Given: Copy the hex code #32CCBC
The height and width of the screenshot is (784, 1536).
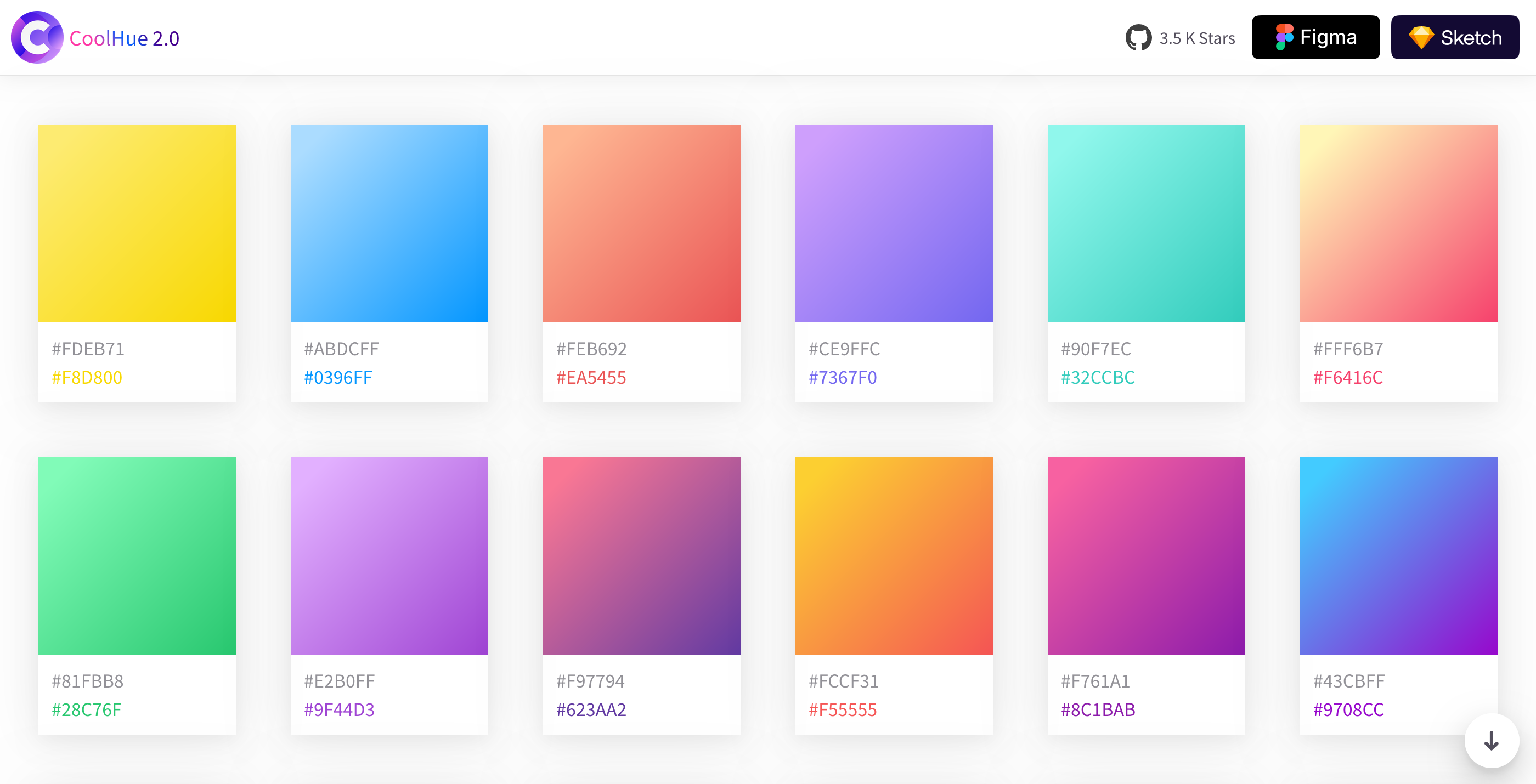Looking at the screenshot, I should tap(1097, 378).
